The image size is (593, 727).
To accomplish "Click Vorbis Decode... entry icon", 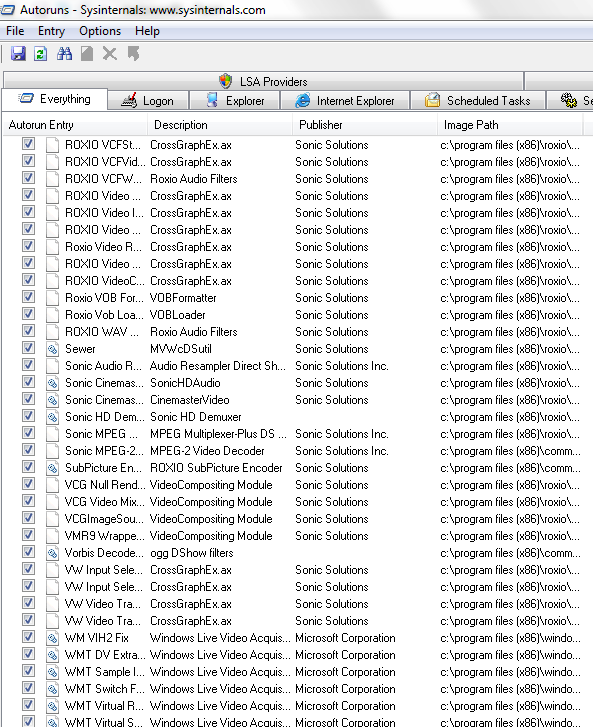I will point(52,553).
